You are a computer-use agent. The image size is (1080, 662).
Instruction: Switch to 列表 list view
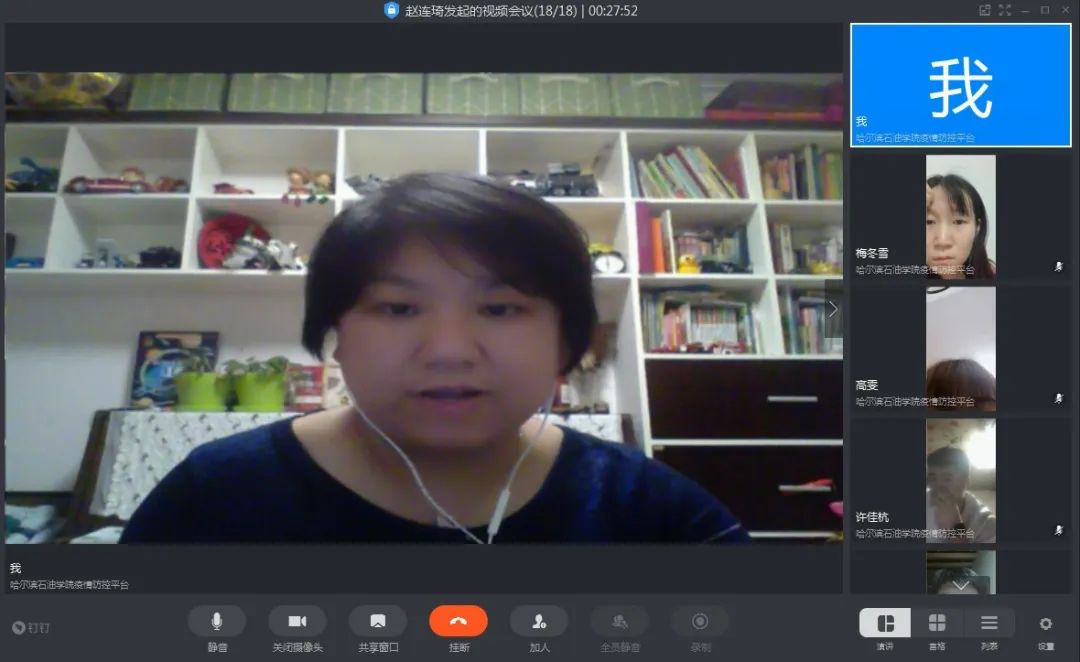[x=989, y=623]
